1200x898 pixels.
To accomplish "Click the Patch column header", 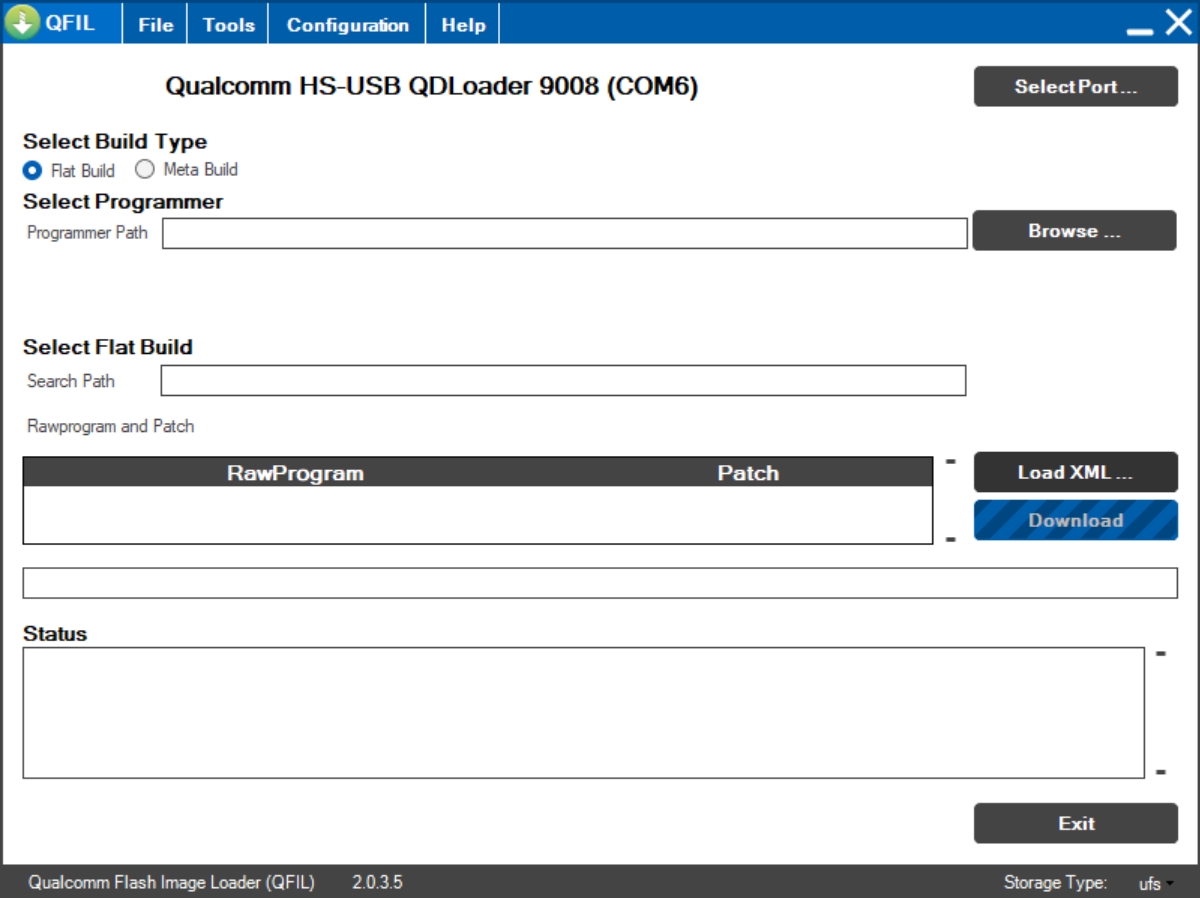I will pyautogui.click(x=748, y=473).
